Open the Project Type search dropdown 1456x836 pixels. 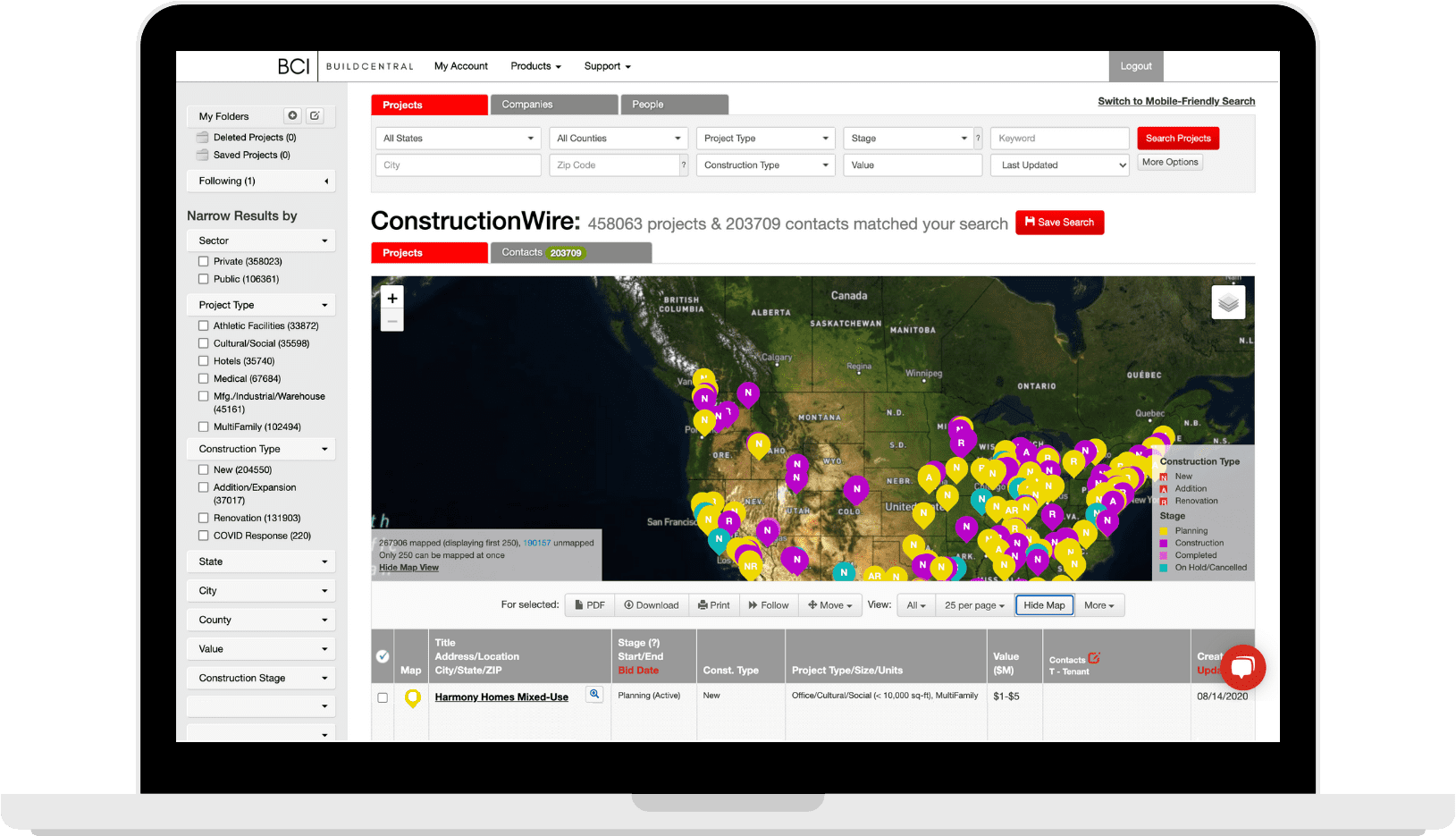766,139
